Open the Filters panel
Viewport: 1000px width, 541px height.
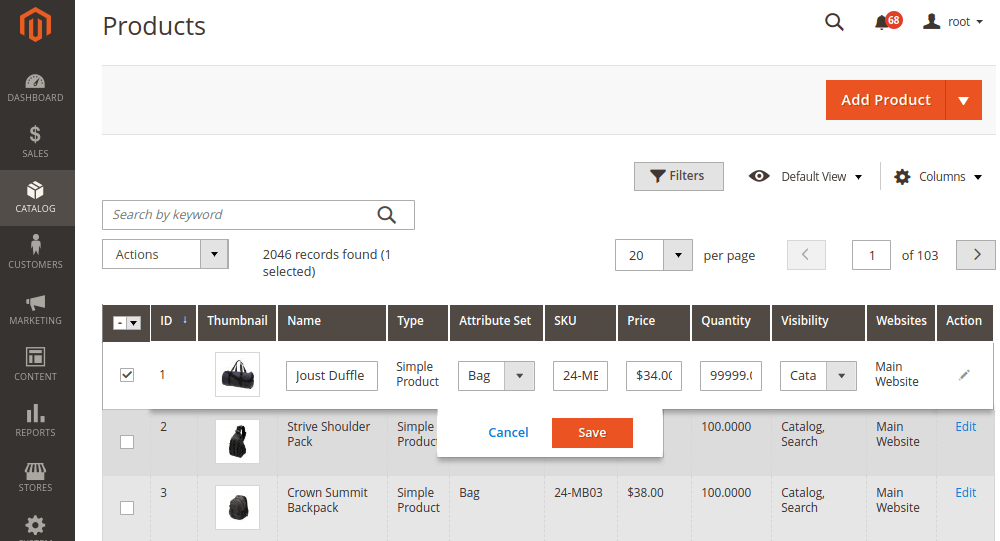pyautogui.click(x=679, y=176)
